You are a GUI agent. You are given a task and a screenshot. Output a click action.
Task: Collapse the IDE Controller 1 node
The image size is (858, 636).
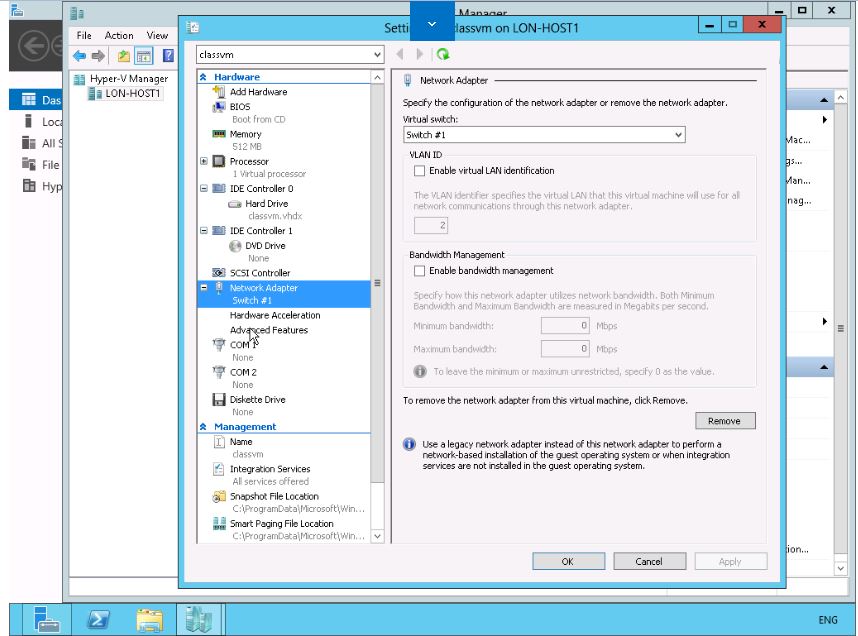pos(204,231)
